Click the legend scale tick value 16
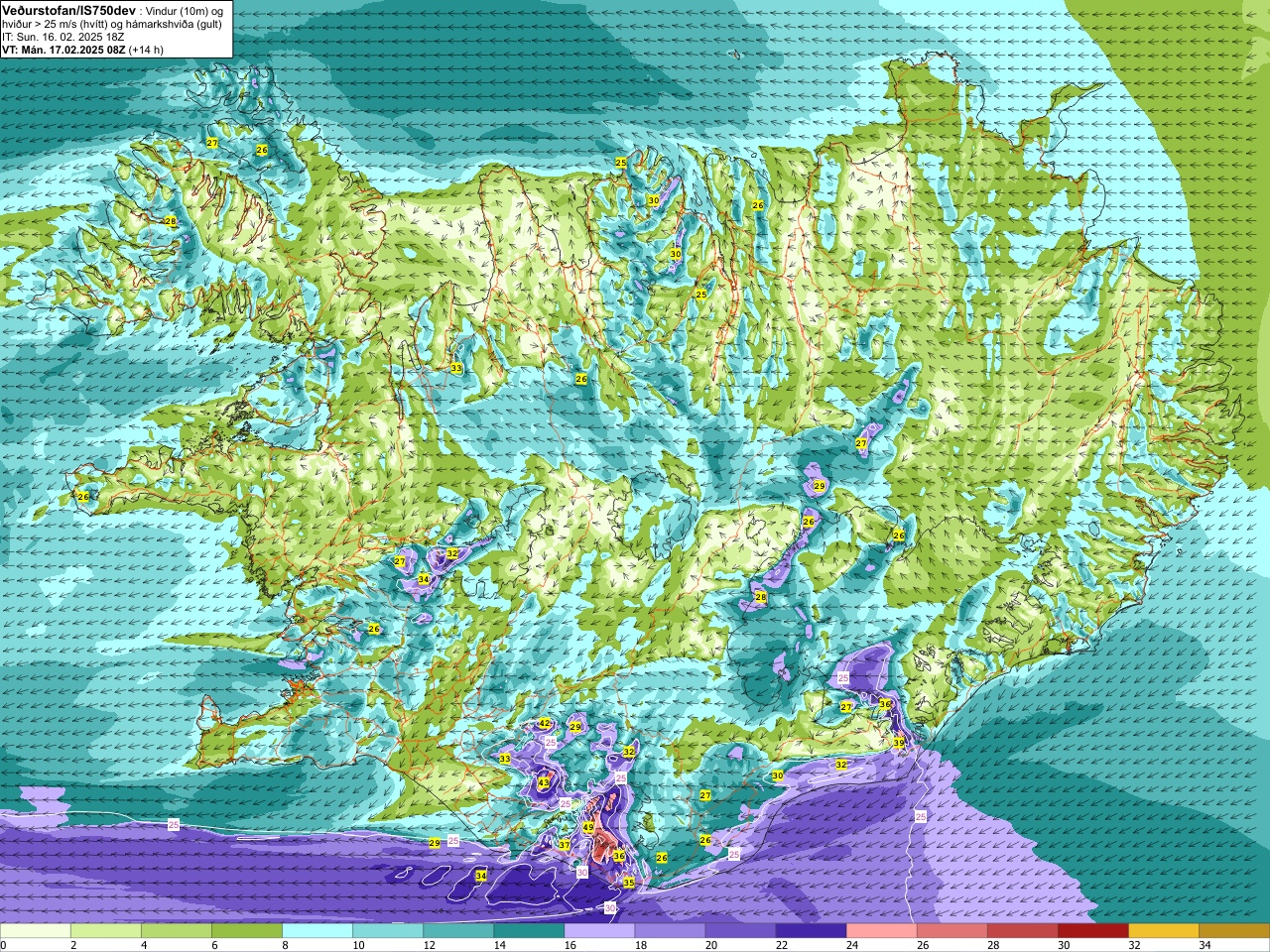Screen dimensions: 1270x952 click(571, 945)
